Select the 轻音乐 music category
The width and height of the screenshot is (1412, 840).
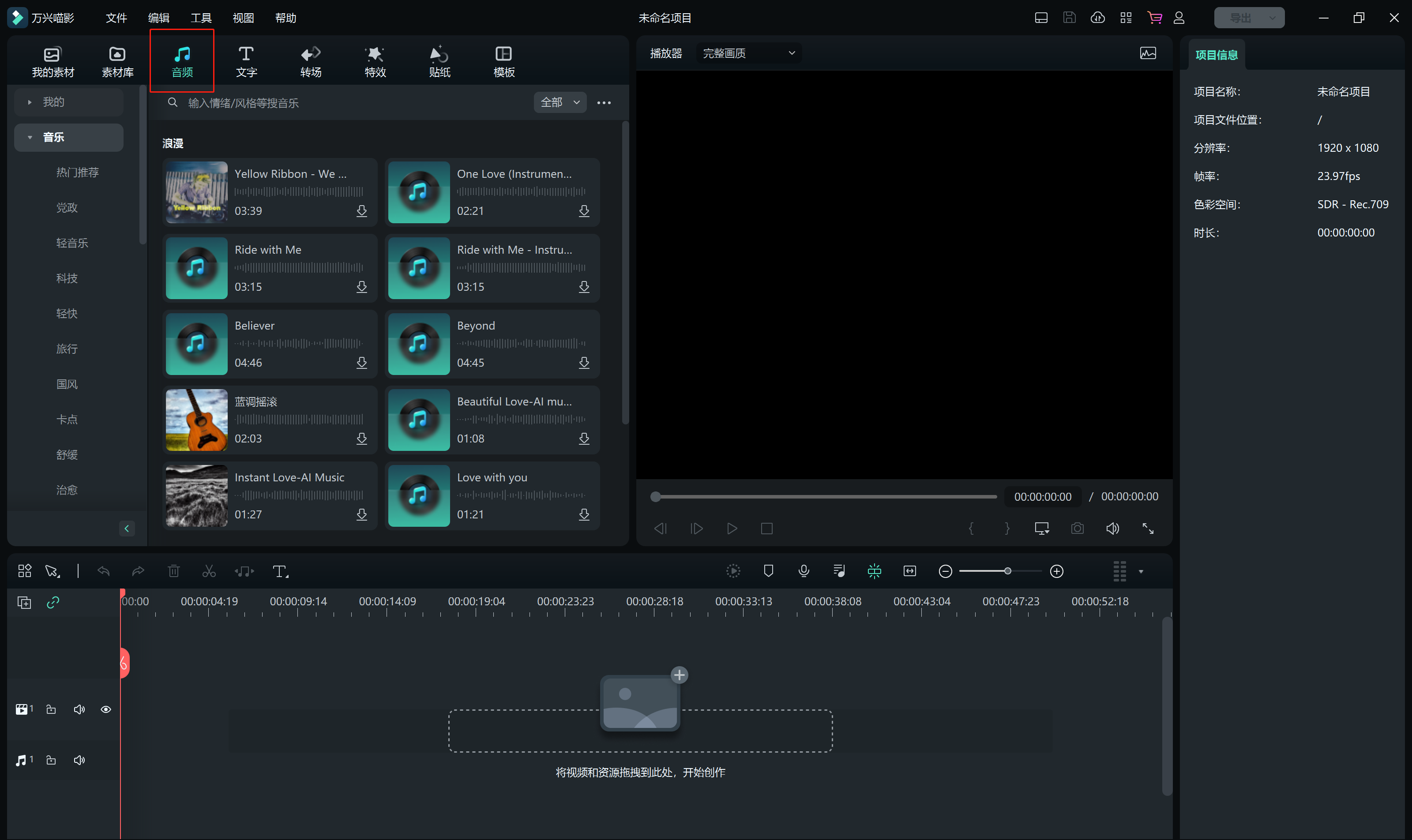pos(72,243)
